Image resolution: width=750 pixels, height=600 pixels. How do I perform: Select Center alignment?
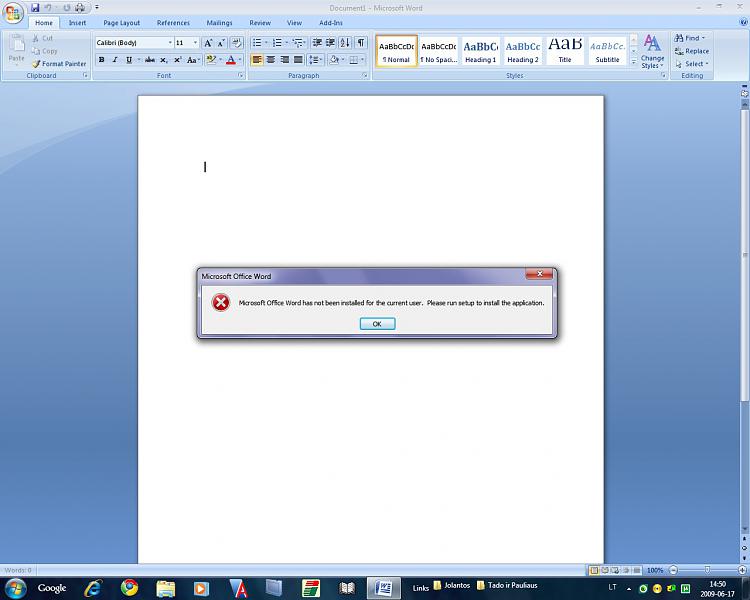(271, 60)
